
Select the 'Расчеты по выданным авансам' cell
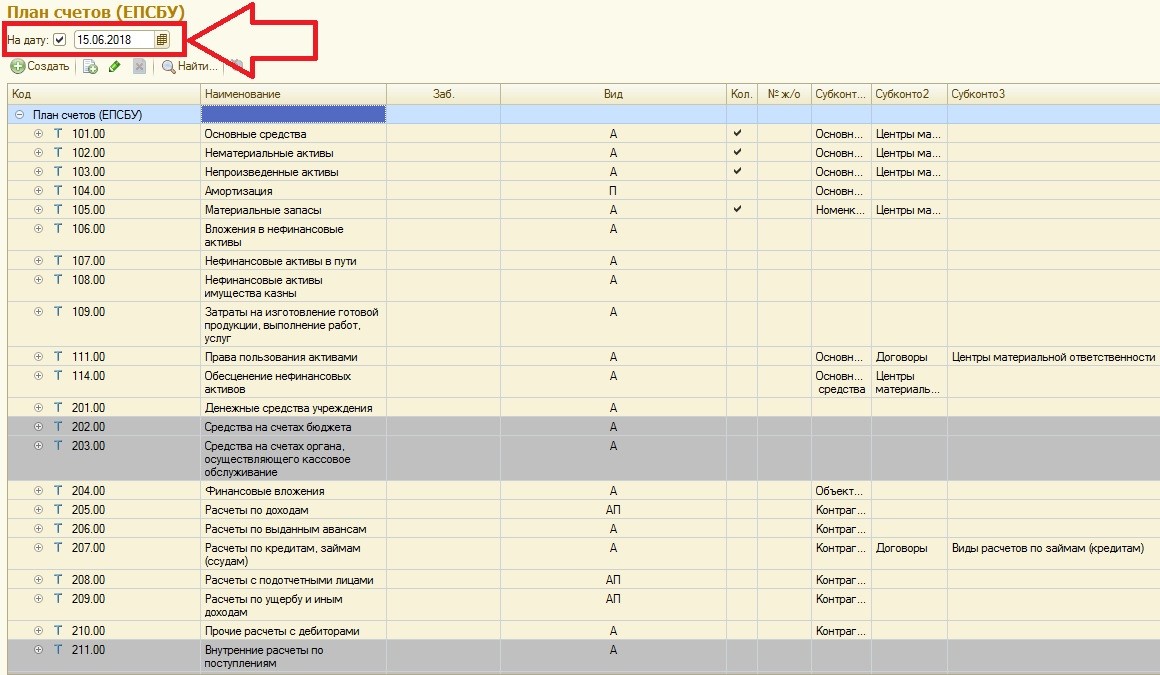pyautogui.click(x=293, y=529)
